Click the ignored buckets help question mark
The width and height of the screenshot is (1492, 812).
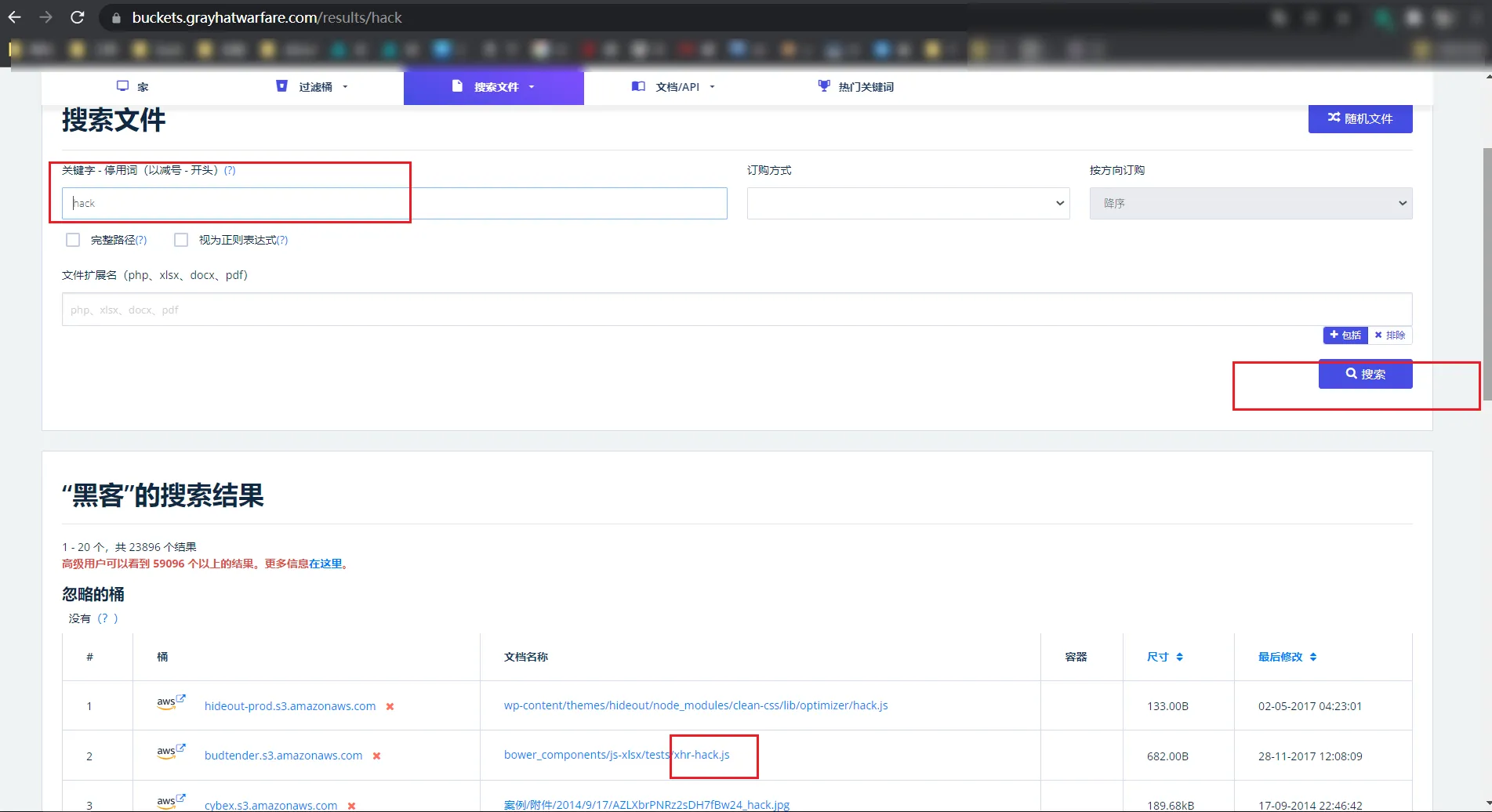pyautogui.click(x=107, y=618)
